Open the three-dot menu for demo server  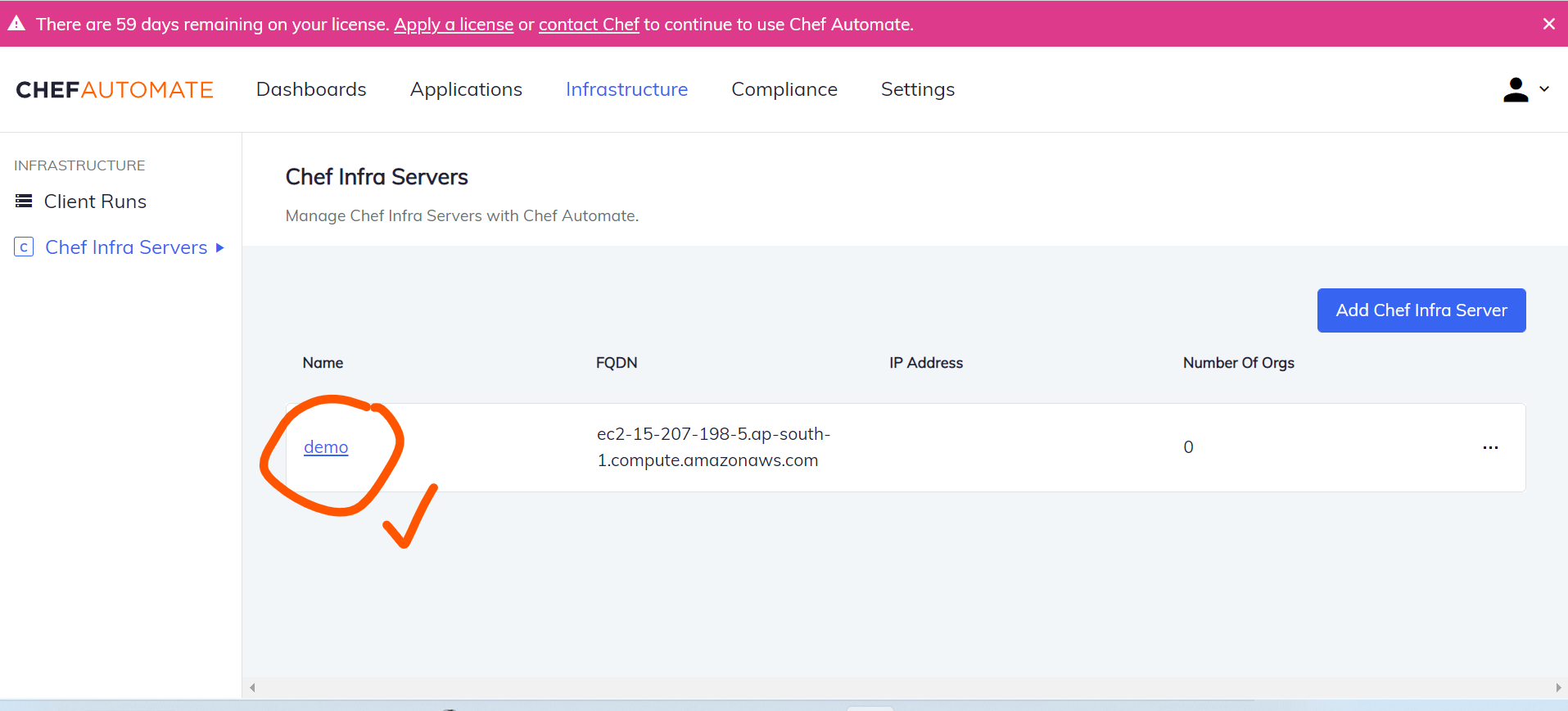click(1490, 447)
